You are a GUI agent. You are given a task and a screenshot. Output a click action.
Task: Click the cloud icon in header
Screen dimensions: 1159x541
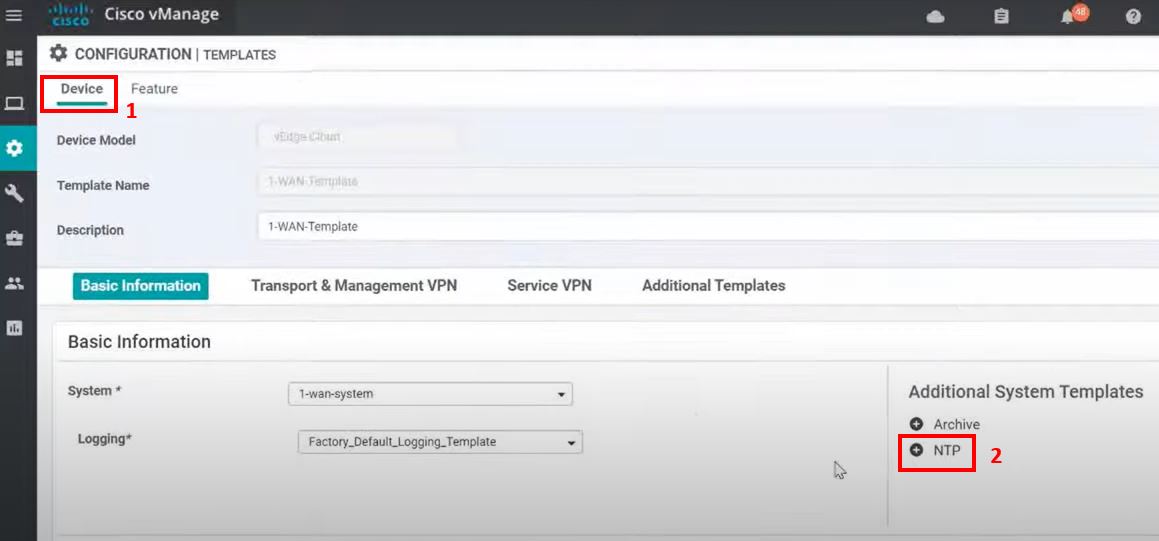click(936, 17)
